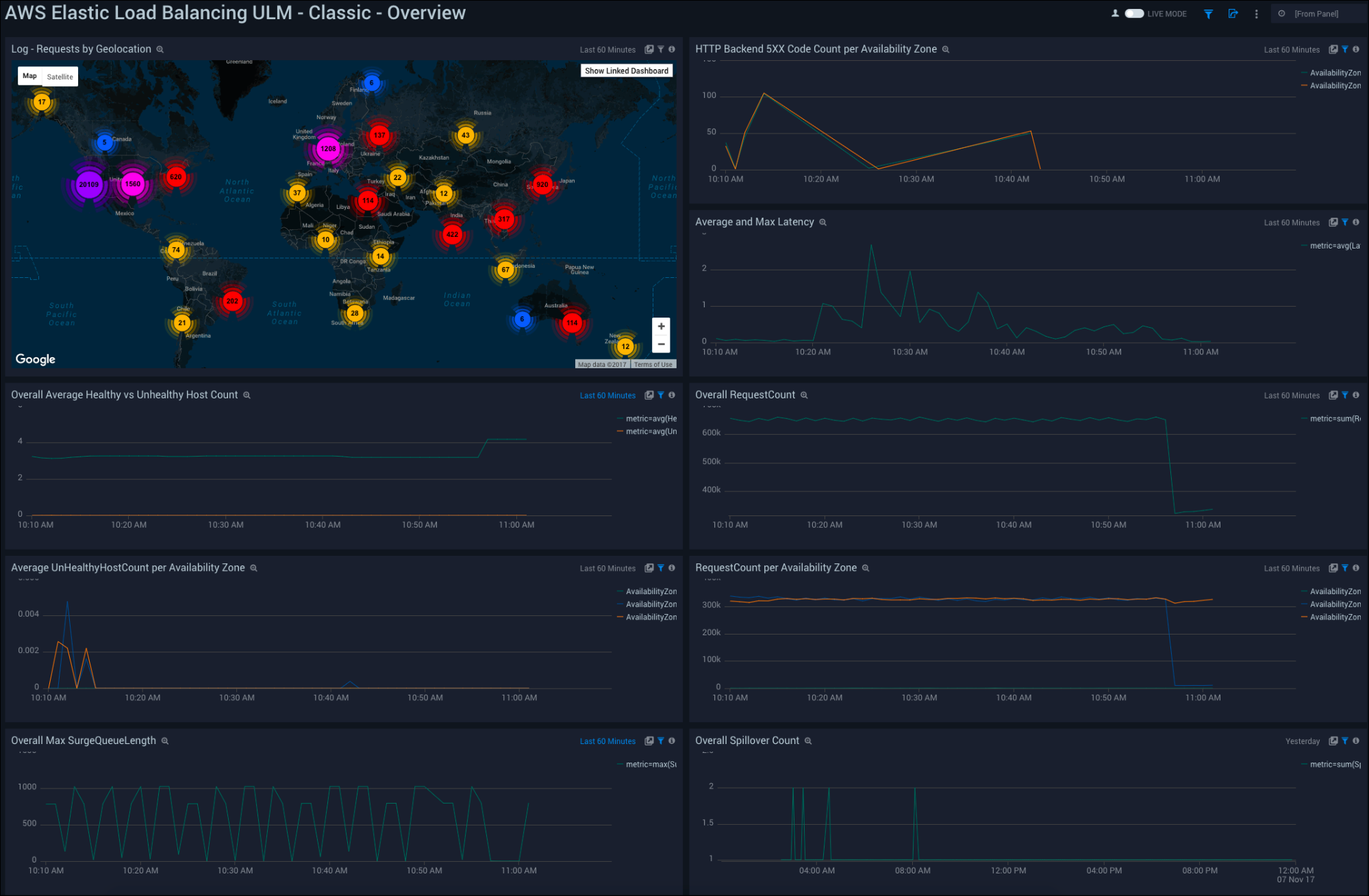Click Show Linked Dashboard button
This screenshot has height=896, width=1369.
[x=627, y=71]
